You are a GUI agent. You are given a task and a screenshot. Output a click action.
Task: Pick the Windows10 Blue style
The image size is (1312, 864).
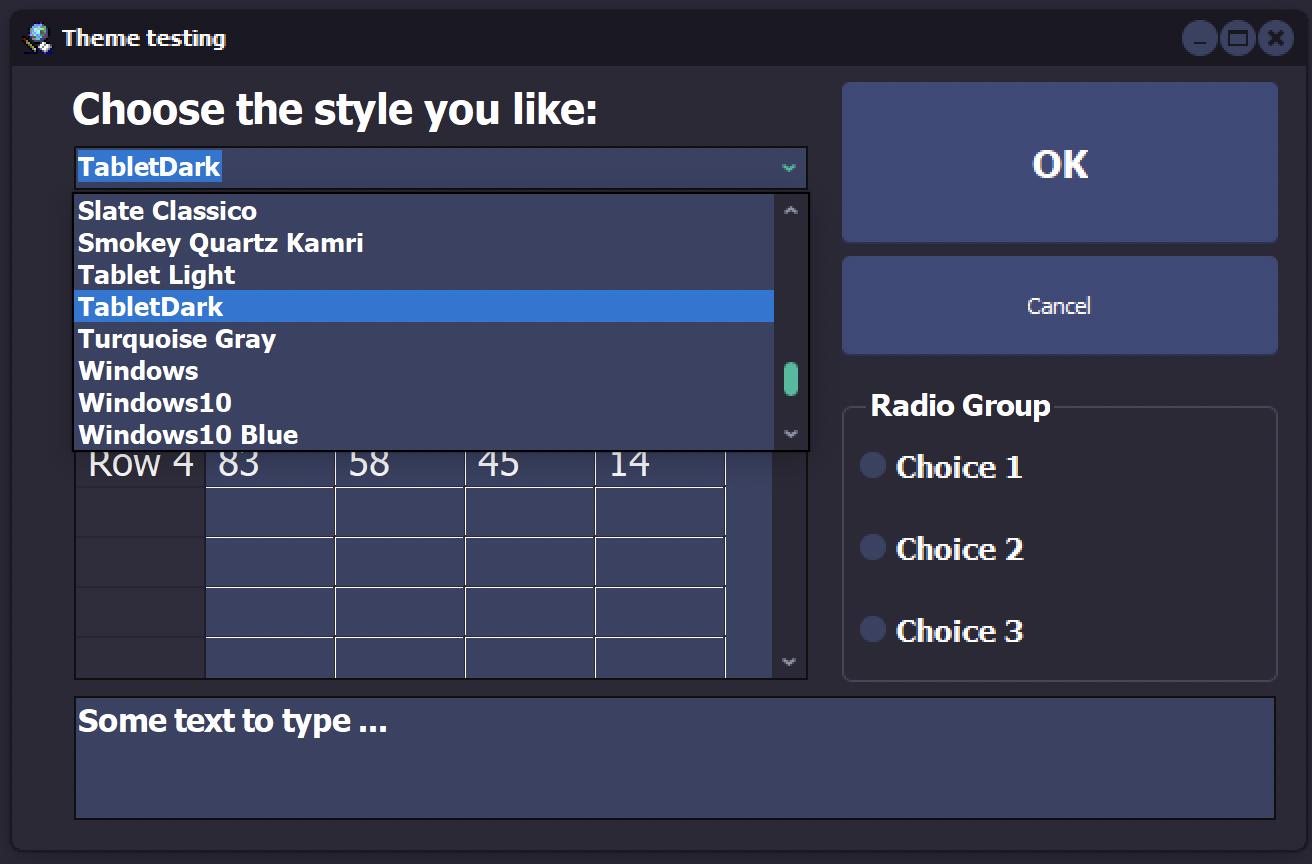click(x=188, y=435)
